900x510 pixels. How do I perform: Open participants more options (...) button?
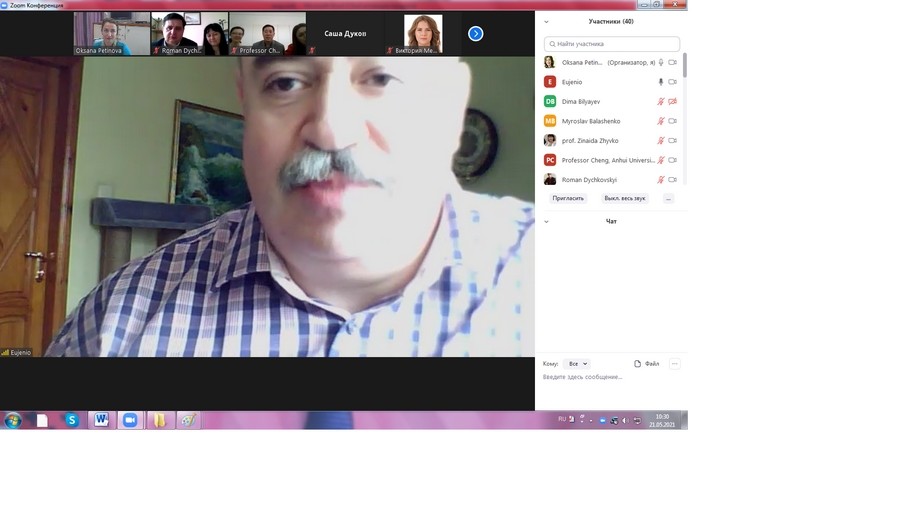pos(668,198)
